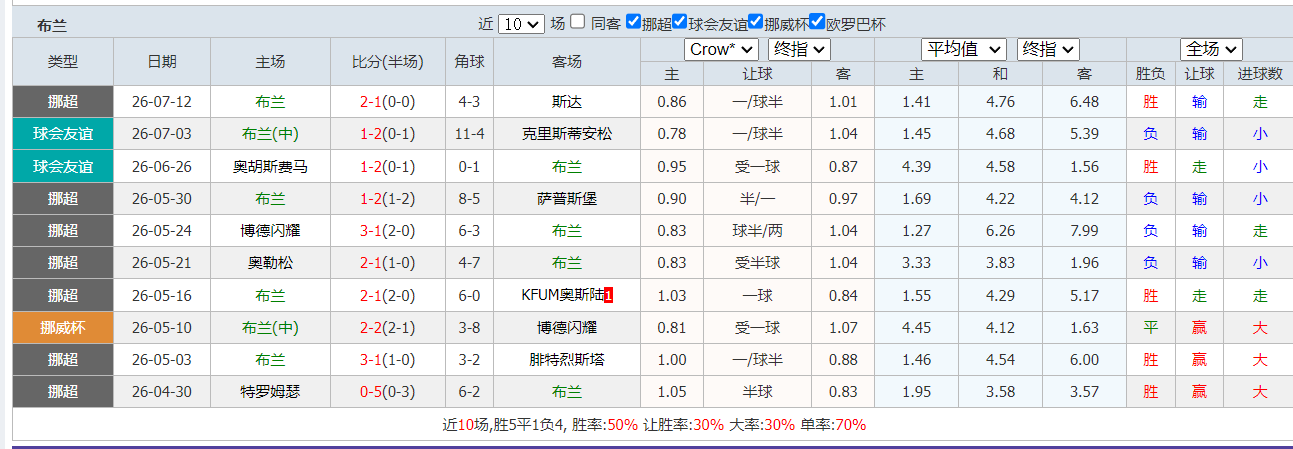Open the 终指 dropdown beside Crow*
This screenshot has width=1293, height=449.
pyautogui.click(x=800, y=49)
